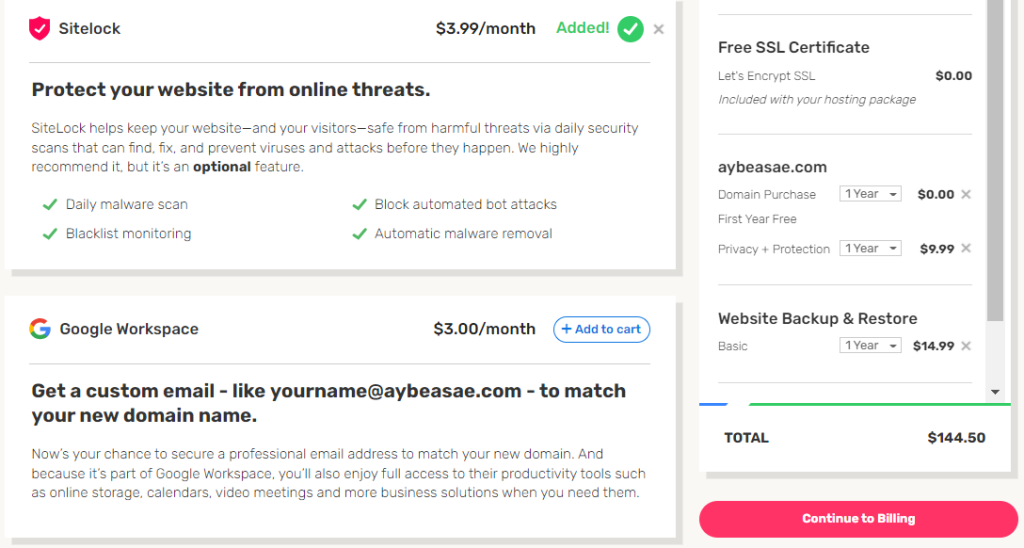The height and width of the screenshot is (548, 1024).
Task: Click the Daily malware scan checkmark
Action: point(50,204)
